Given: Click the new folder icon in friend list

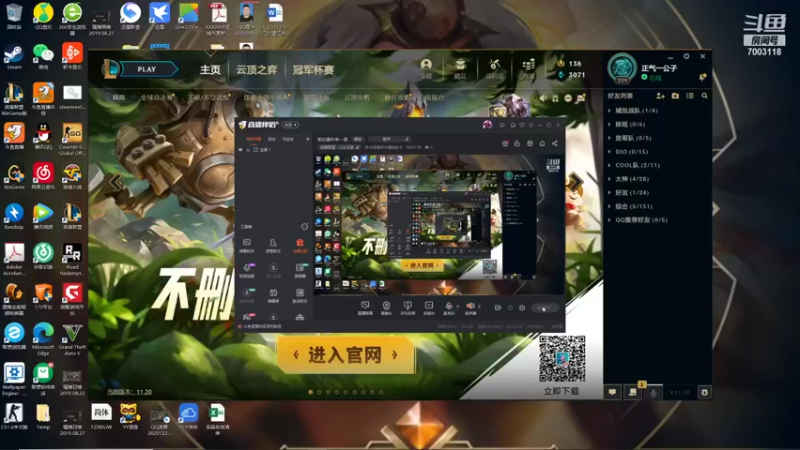Looking at the screenshot, I should point(675,96).
